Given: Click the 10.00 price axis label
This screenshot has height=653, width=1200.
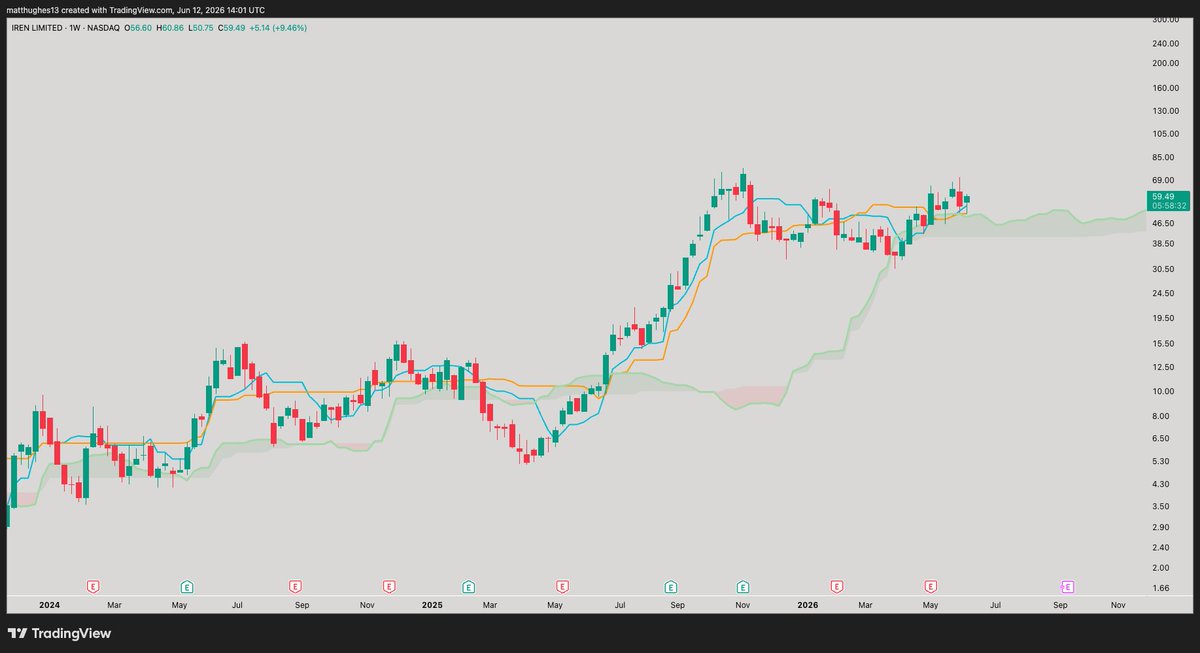Looking at the screenshot, I should point(1163,391).
